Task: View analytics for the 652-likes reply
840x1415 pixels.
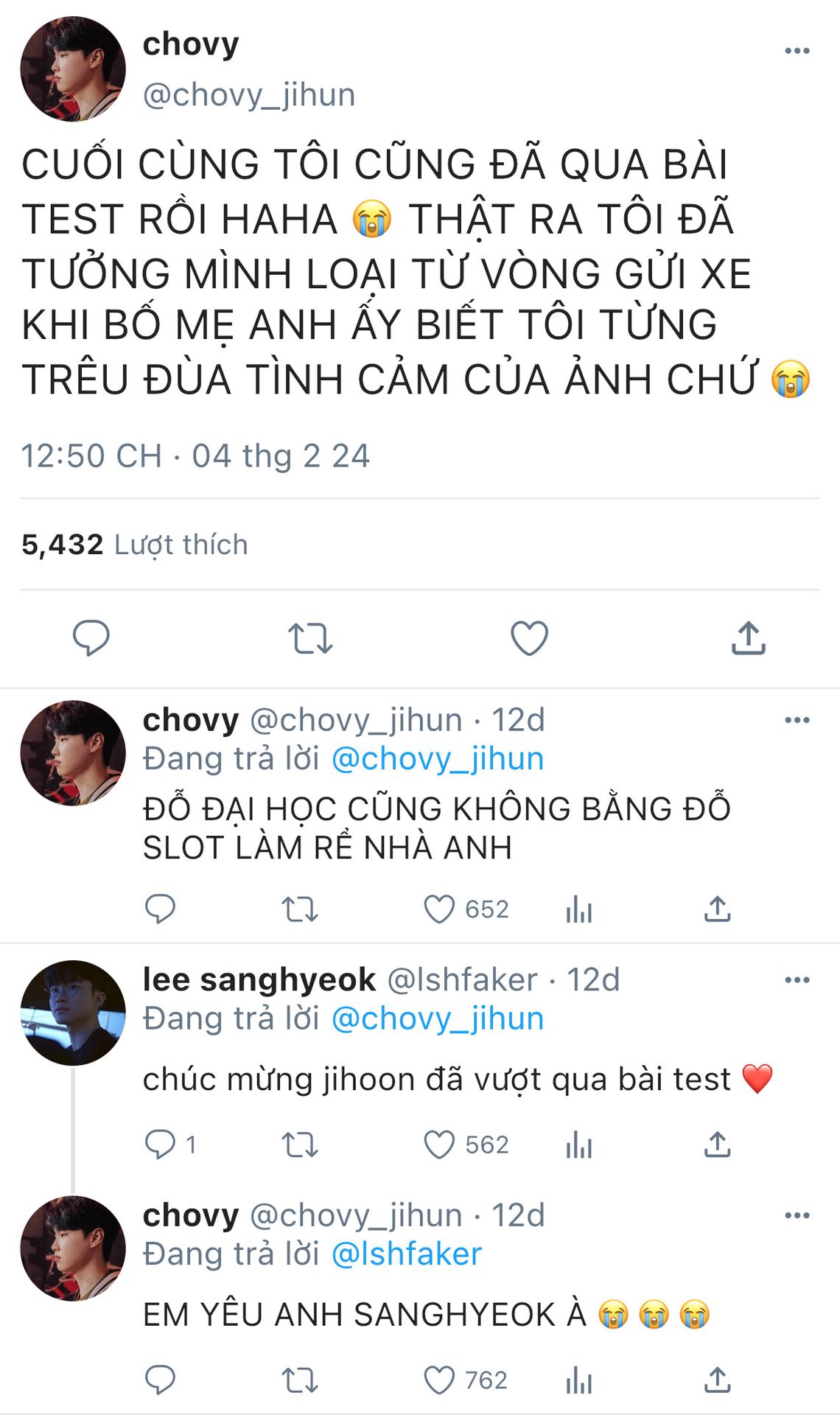Action: click(x=579, y=909)
